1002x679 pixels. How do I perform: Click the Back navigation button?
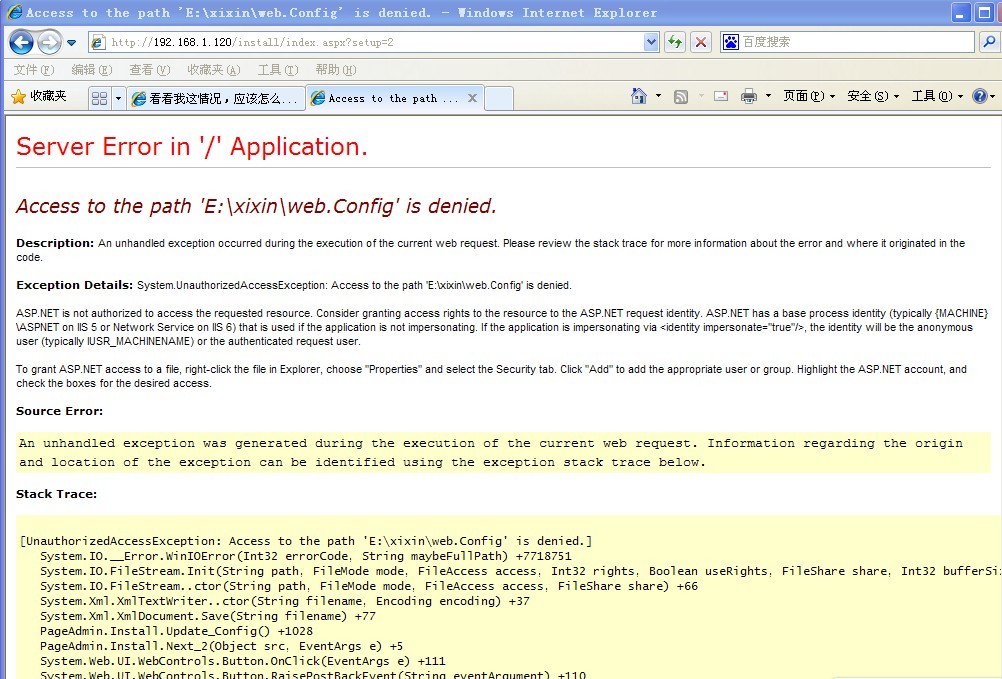(x=22, y=43)
